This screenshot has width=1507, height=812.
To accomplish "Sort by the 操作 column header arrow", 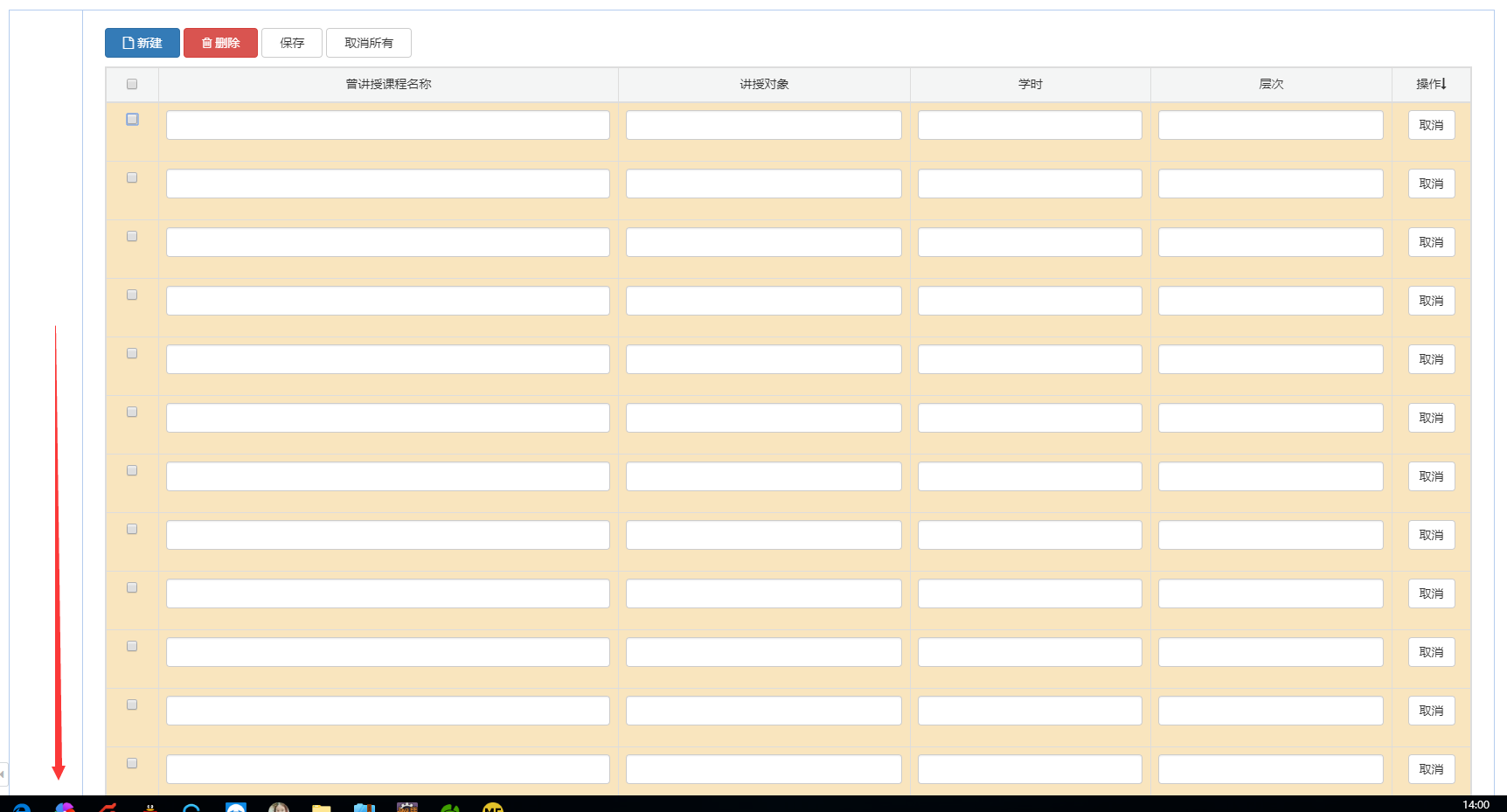I will 1444,84.
